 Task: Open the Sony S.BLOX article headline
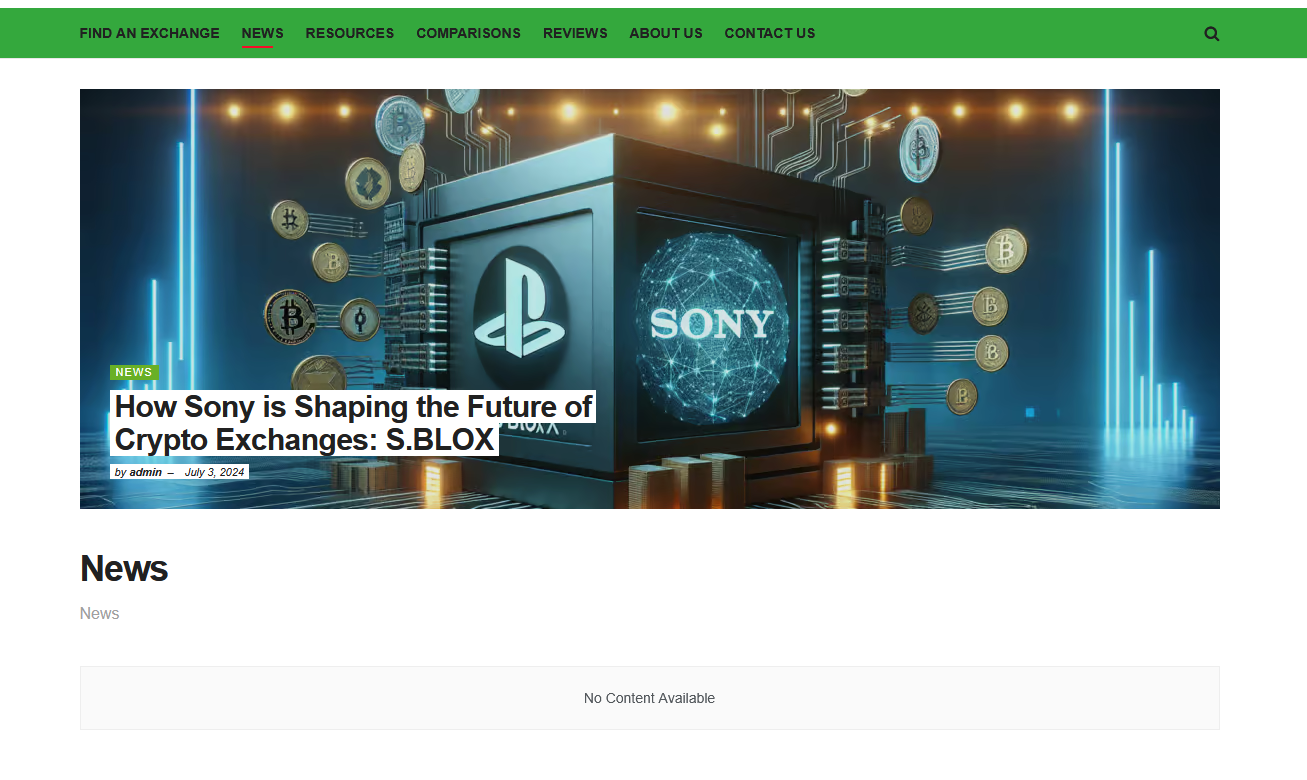point(353,423)
